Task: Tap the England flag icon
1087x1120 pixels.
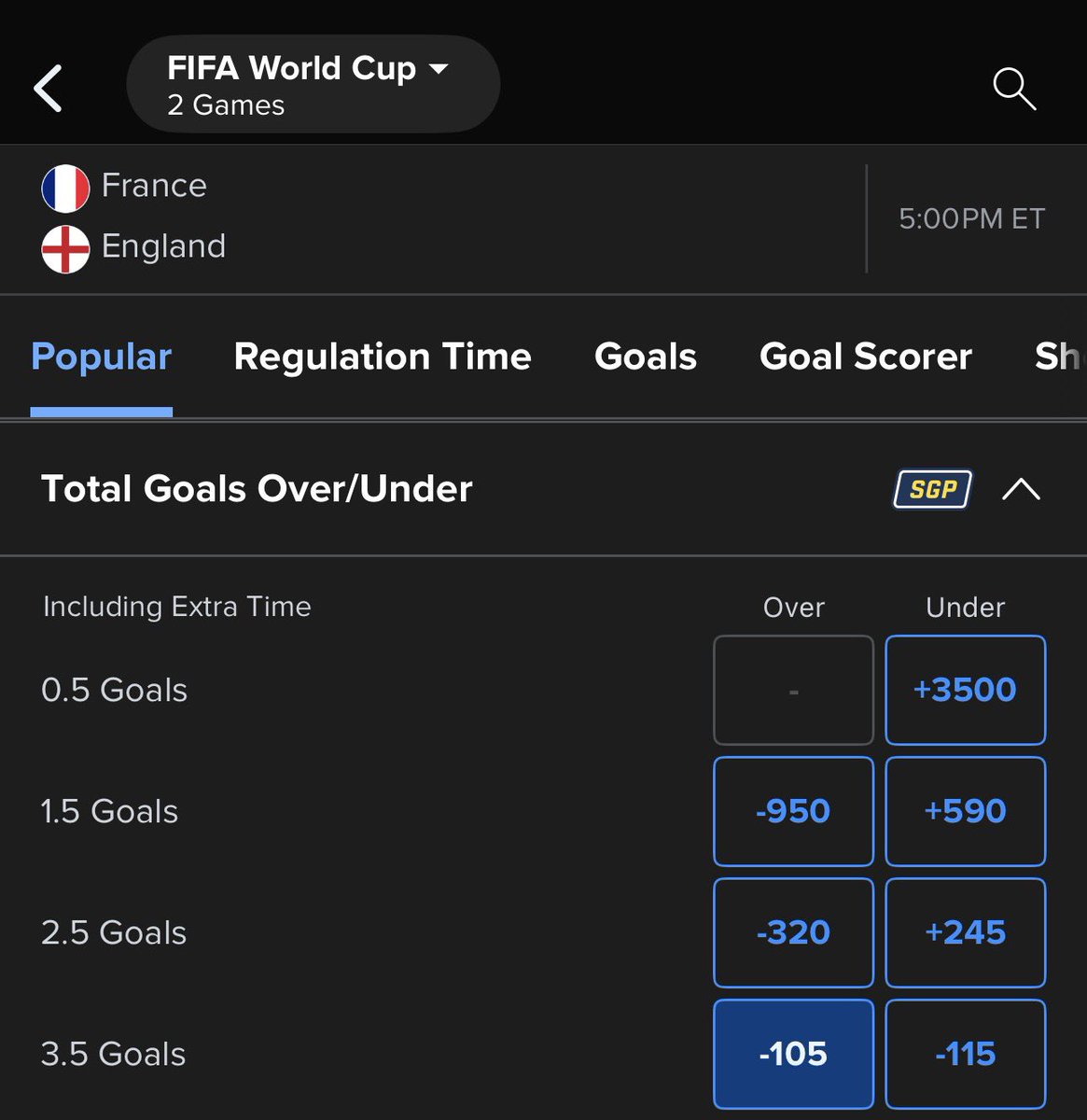Action: (x=65, y=249)
